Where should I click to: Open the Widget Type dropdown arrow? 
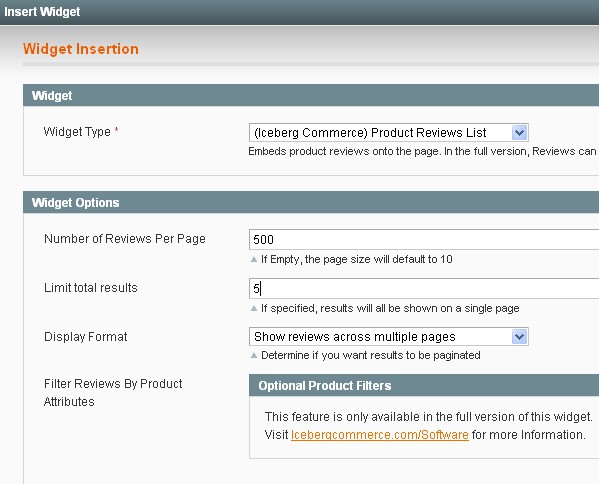coord(519,133)
